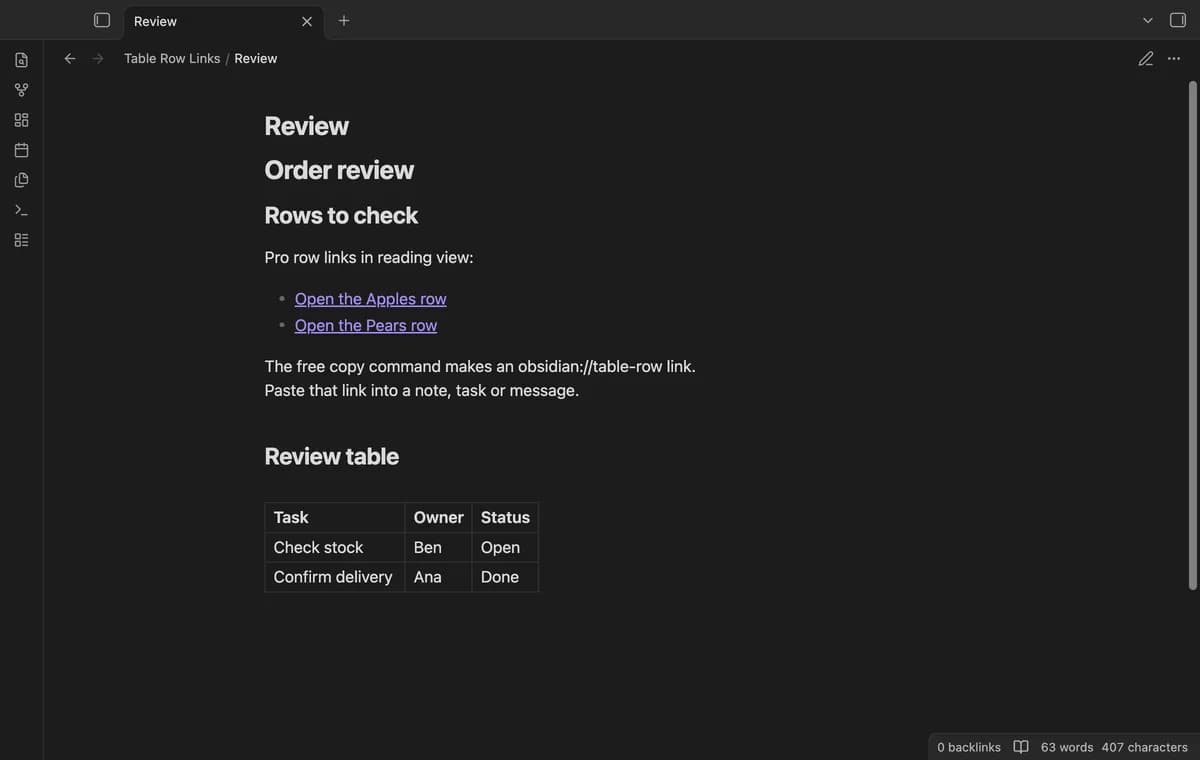Navigate back with the left arrow
The image size is (1200, 760).
click(x=70, y=58)
